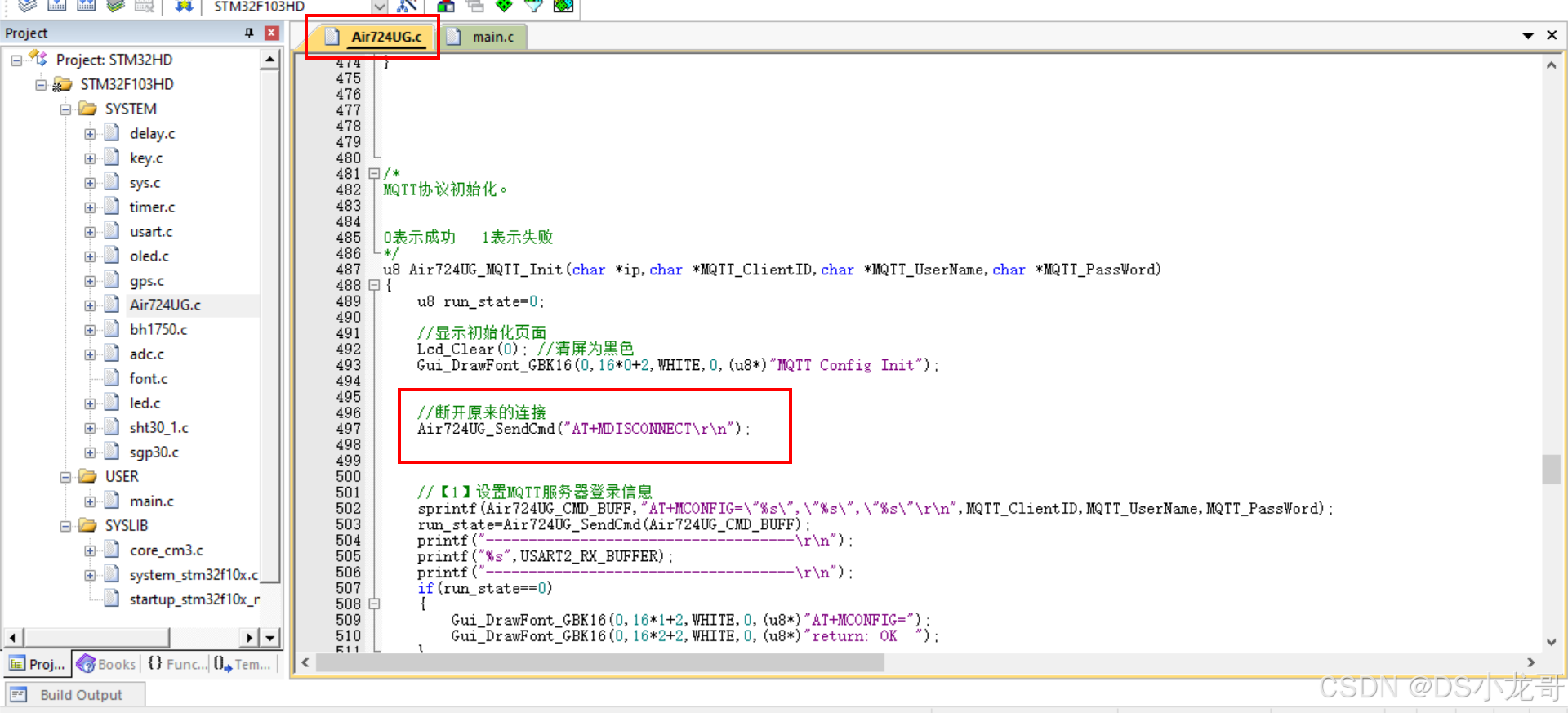Click the editor scroll down arrow
Image resolution: width=1568 pixels, height=713 pixels.
[x=1552, y=642]
